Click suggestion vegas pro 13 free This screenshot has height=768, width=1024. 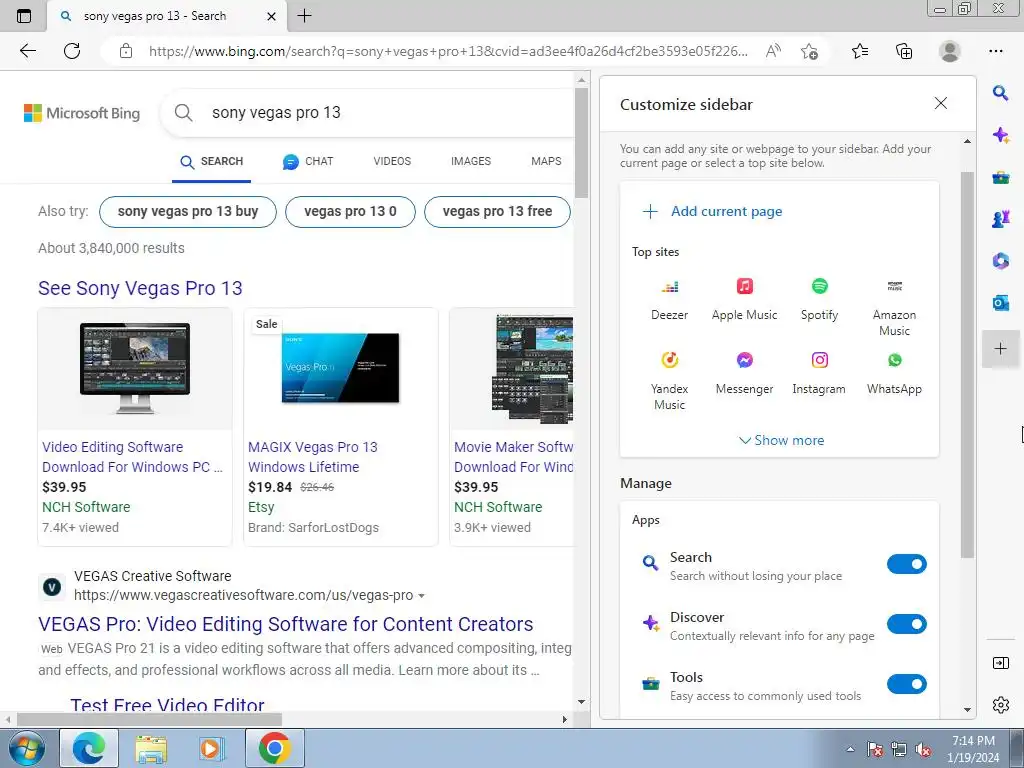(497, 212)
